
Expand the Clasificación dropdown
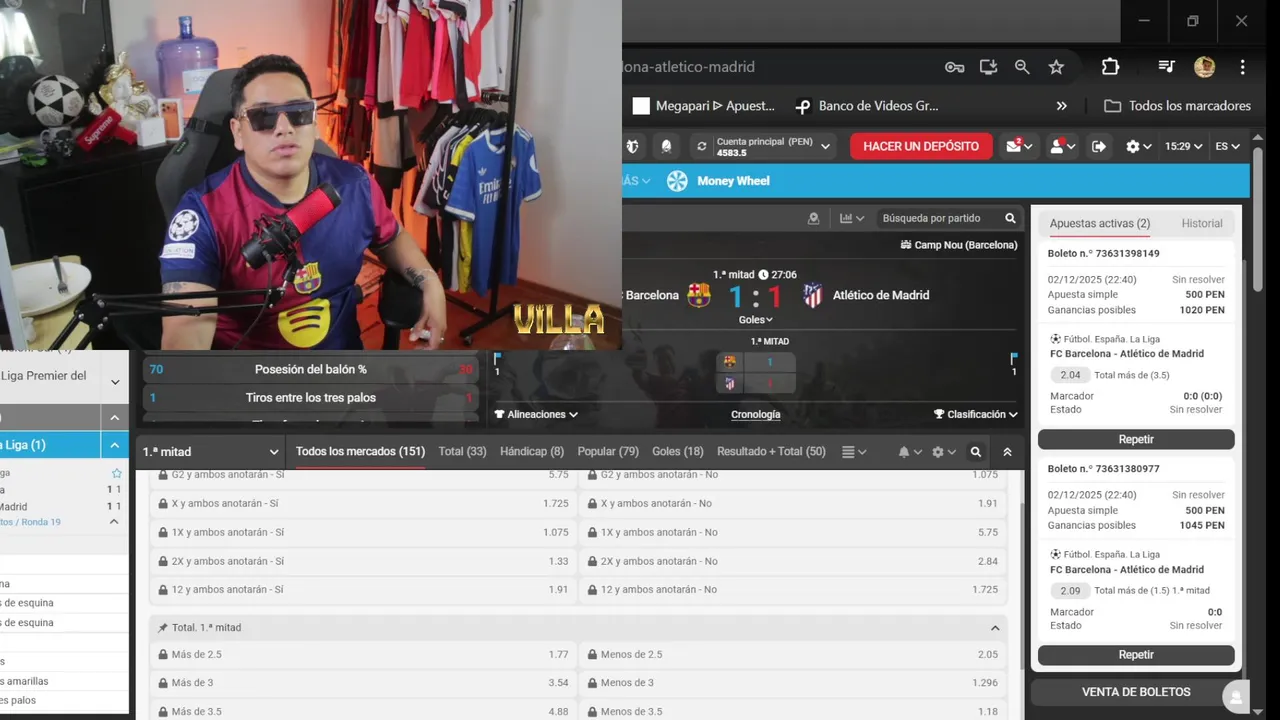pyautogui.click(x=975, y=414)
